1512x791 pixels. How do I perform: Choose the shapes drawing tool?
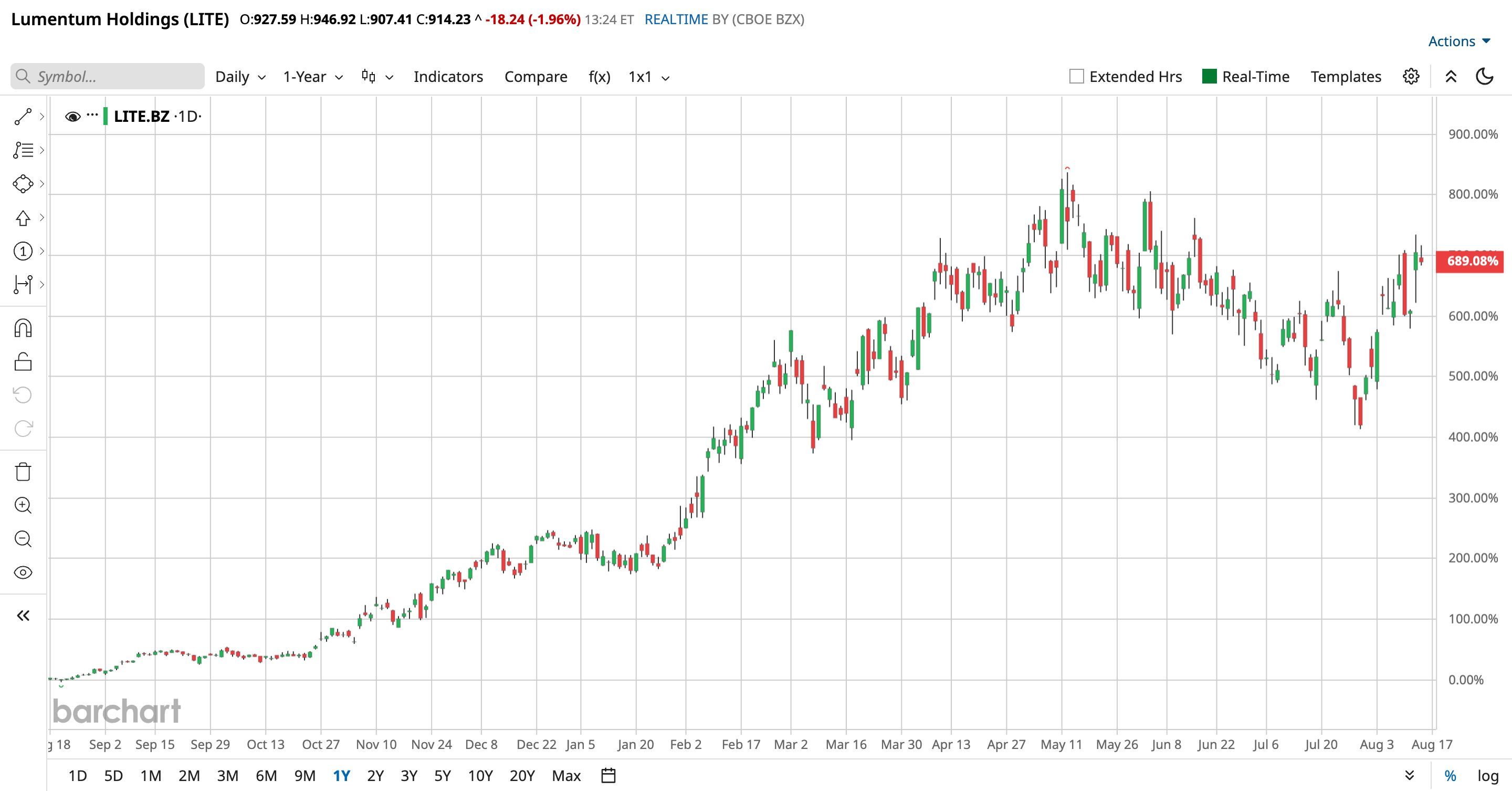23,184
